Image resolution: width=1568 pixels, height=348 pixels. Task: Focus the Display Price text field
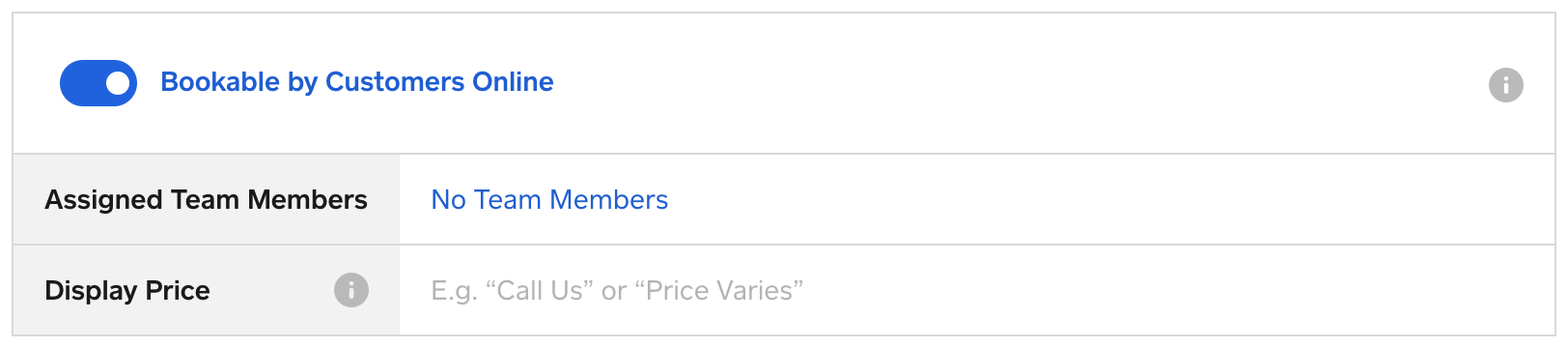[976, 290]
